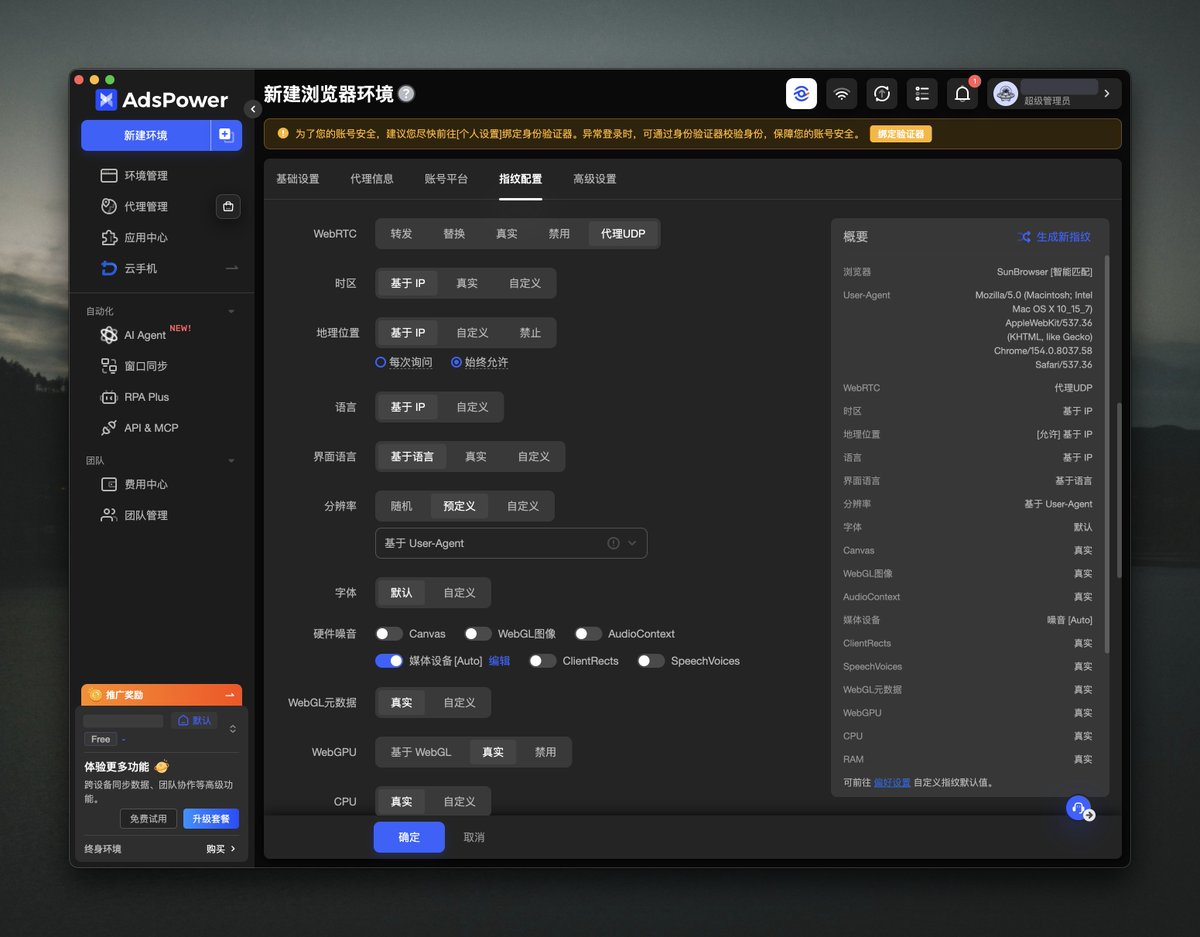The width and height of the screenshot is (1200, 937).
Task: Open the team switcher up-down arrows beside 默认
Action: click(233, 728)
